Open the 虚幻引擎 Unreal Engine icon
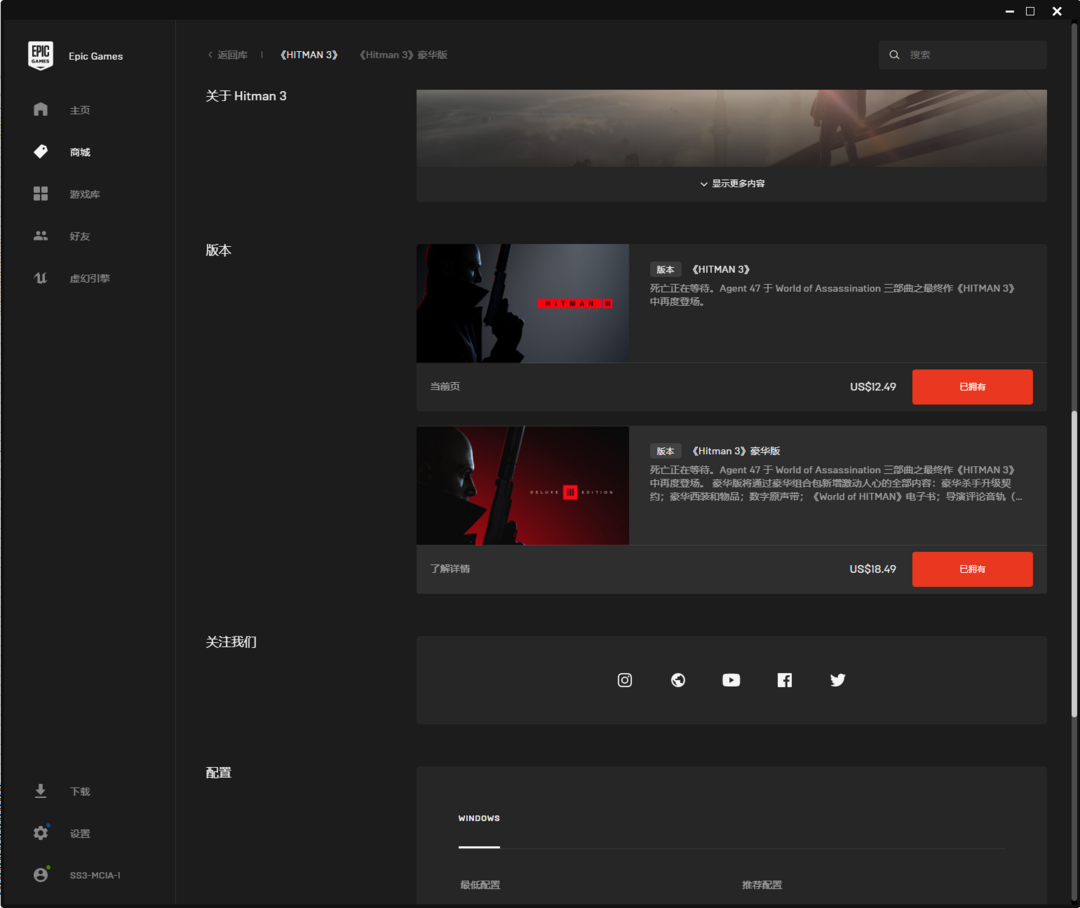1080x908 pixels. point(41,278)
